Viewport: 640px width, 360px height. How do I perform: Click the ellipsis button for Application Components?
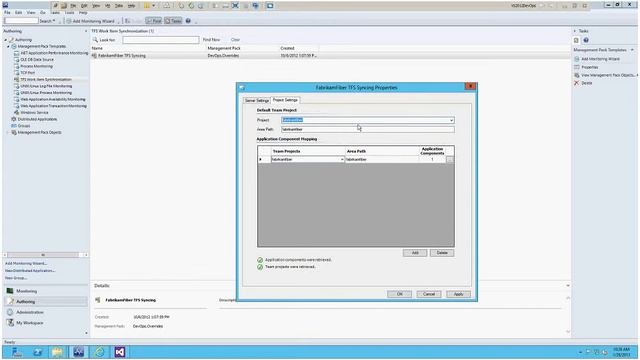(x=450, y=160)
